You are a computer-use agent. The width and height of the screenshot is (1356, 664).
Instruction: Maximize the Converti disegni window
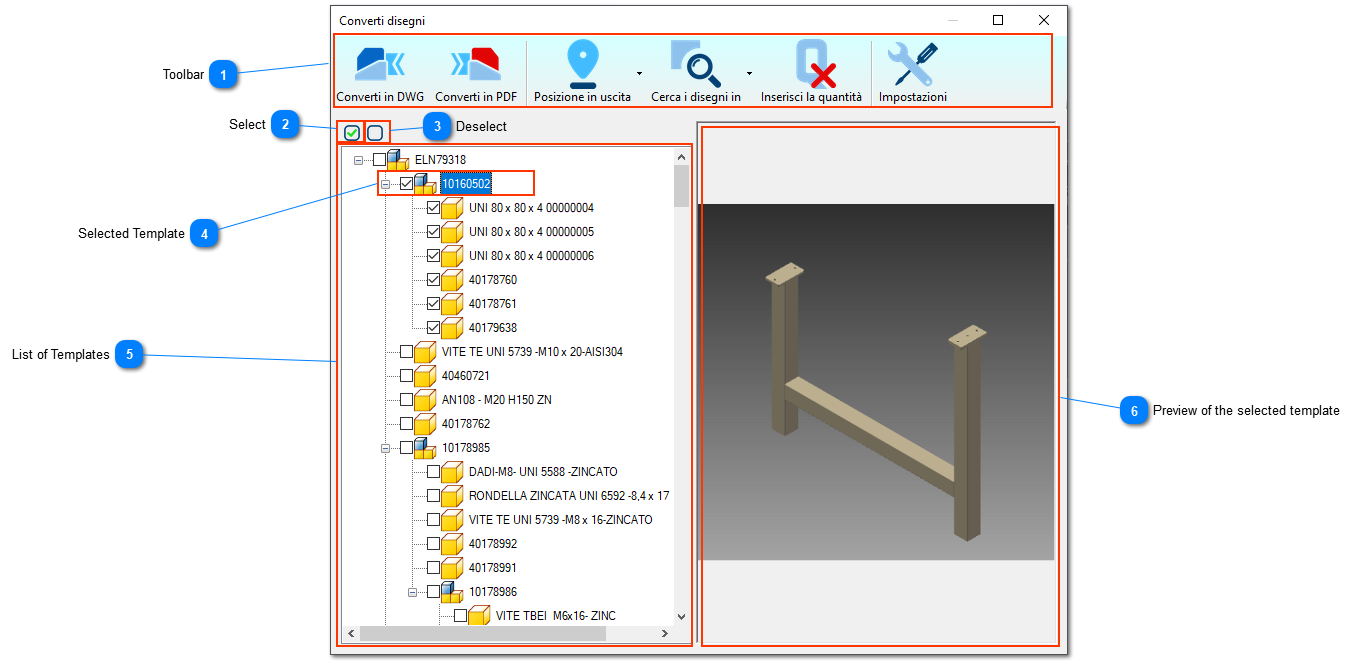coord(998,20)
